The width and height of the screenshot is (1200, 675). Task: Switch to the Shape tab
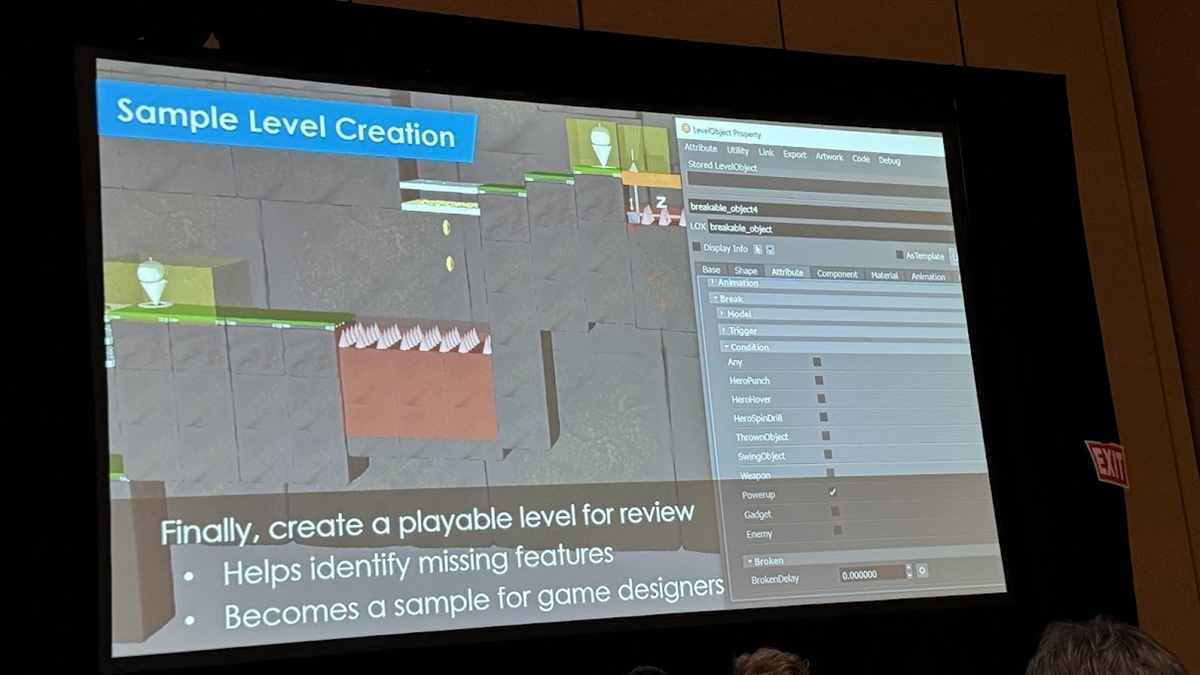click(x=746, y=271)
